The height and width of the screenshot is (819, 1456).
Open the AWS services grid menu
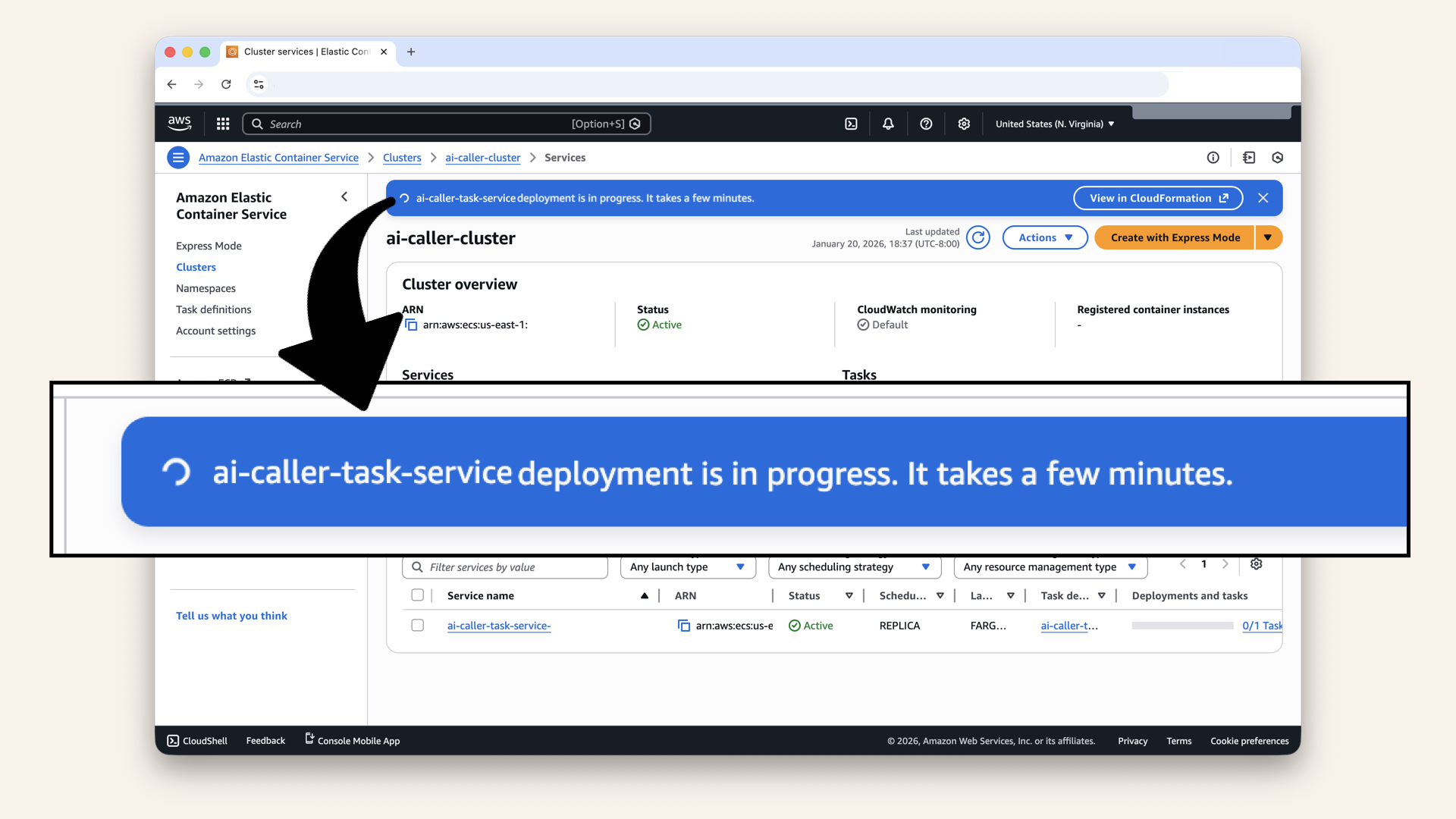click(223, 124)
